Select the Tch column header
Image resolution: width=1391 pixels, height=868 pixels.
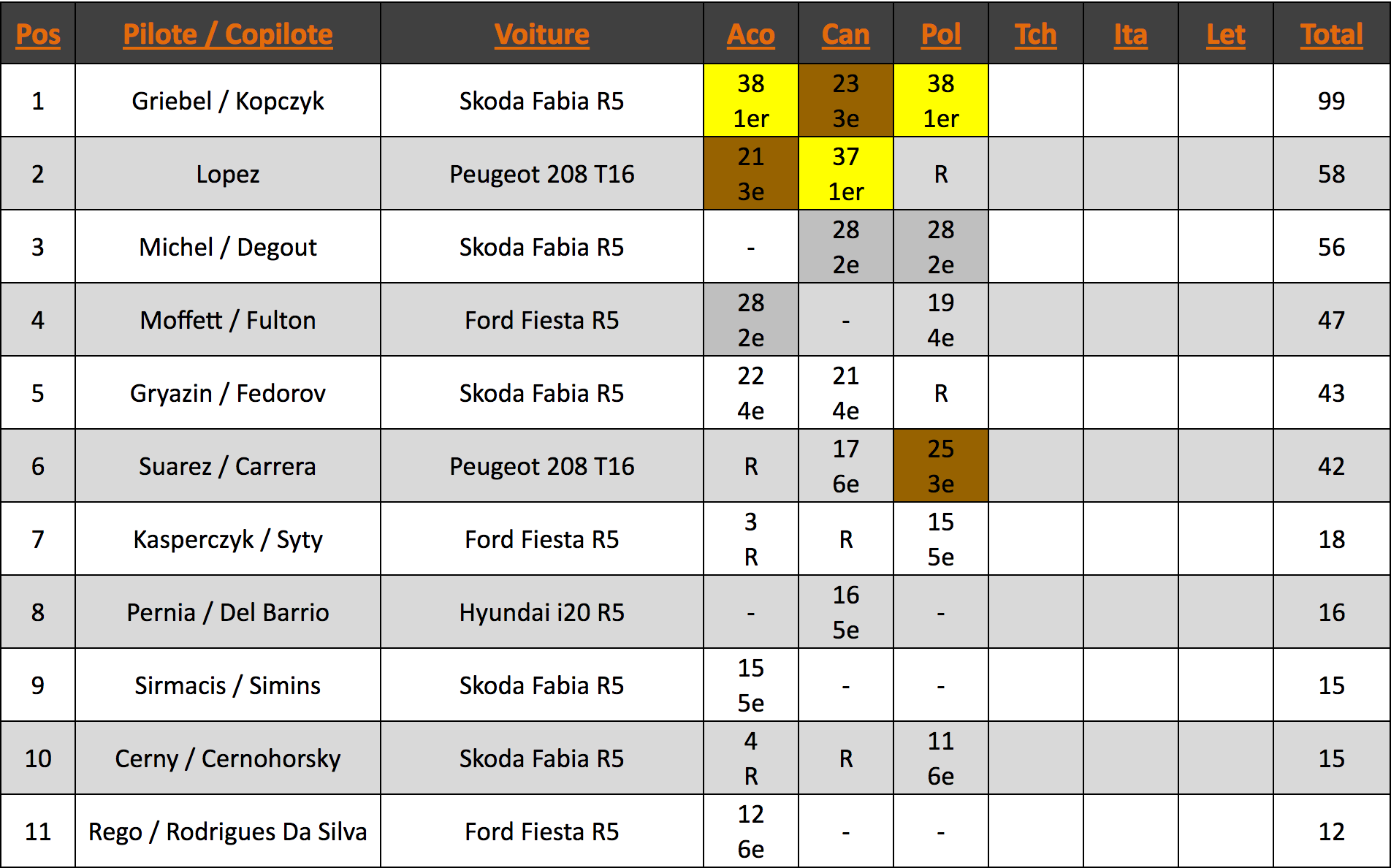tap(1036, 34)
